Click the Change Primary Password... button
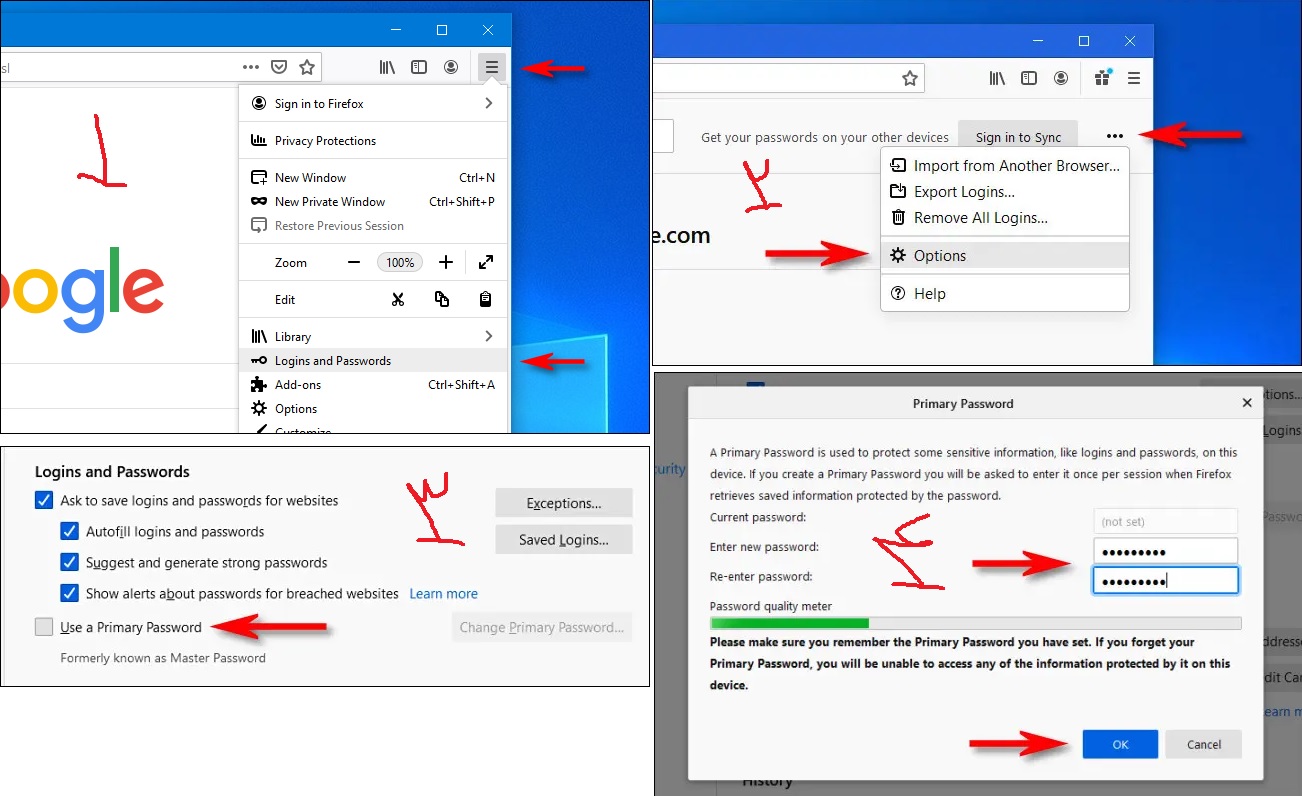Viewport: 1302px width, 796px height. [542, 627]
